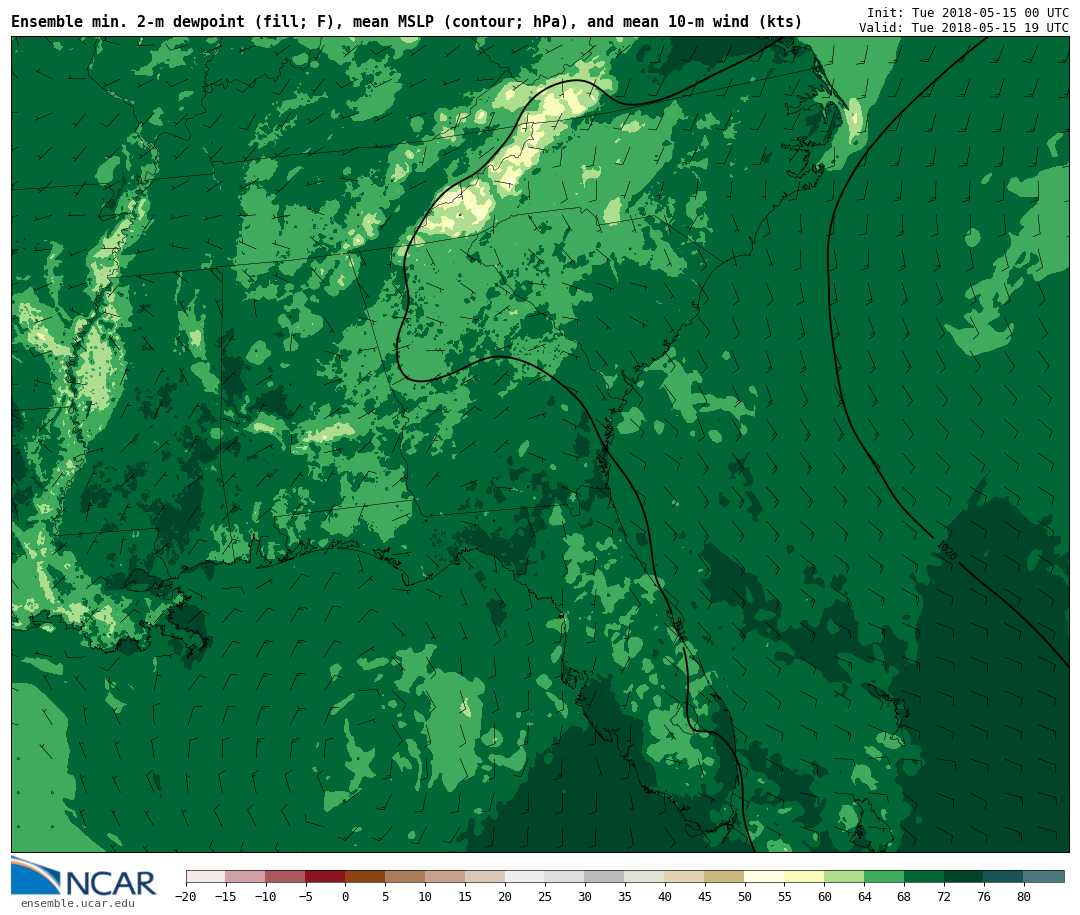
Task: Click the "Init: Tue 2018-05-15 00 UTC" line
Action: point(968,12)
